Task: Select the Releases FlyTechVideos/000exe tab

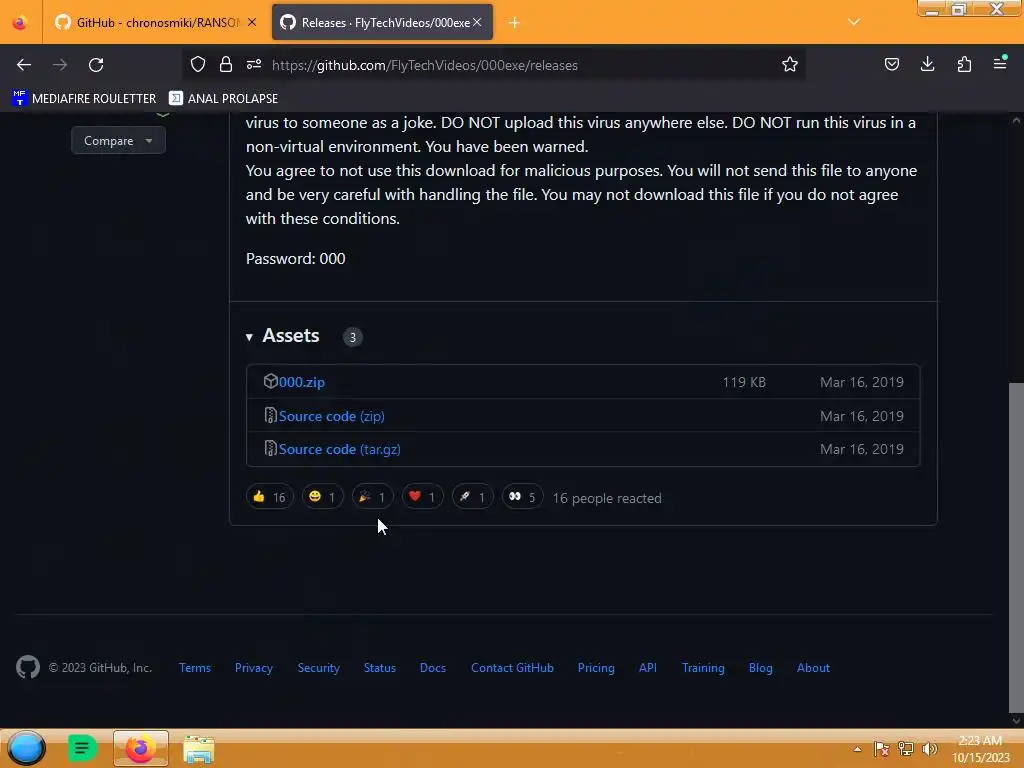Action: [382, 22]
